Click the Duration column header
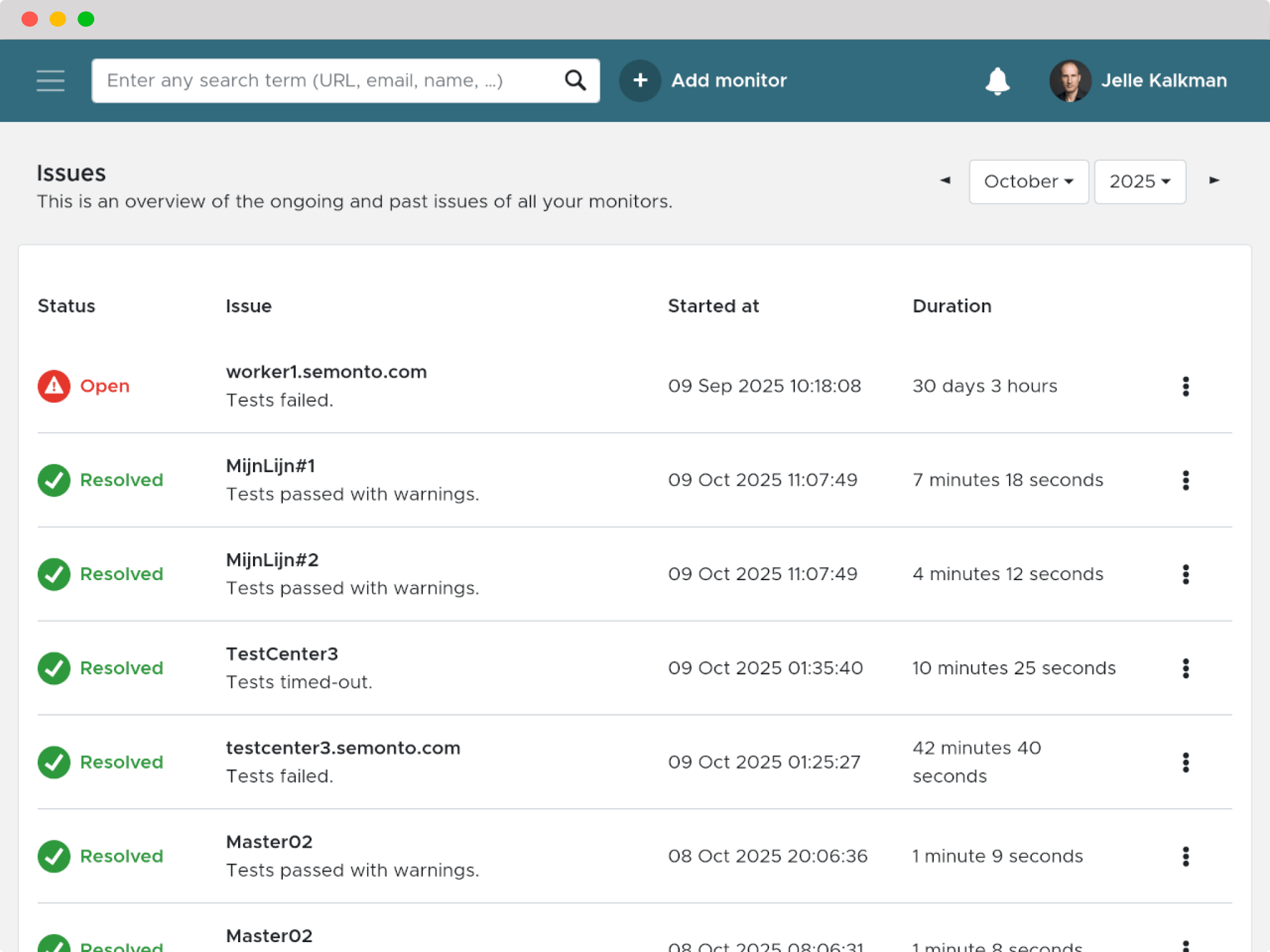This screenshot has height=952, width=1270. tap(952, 306)
